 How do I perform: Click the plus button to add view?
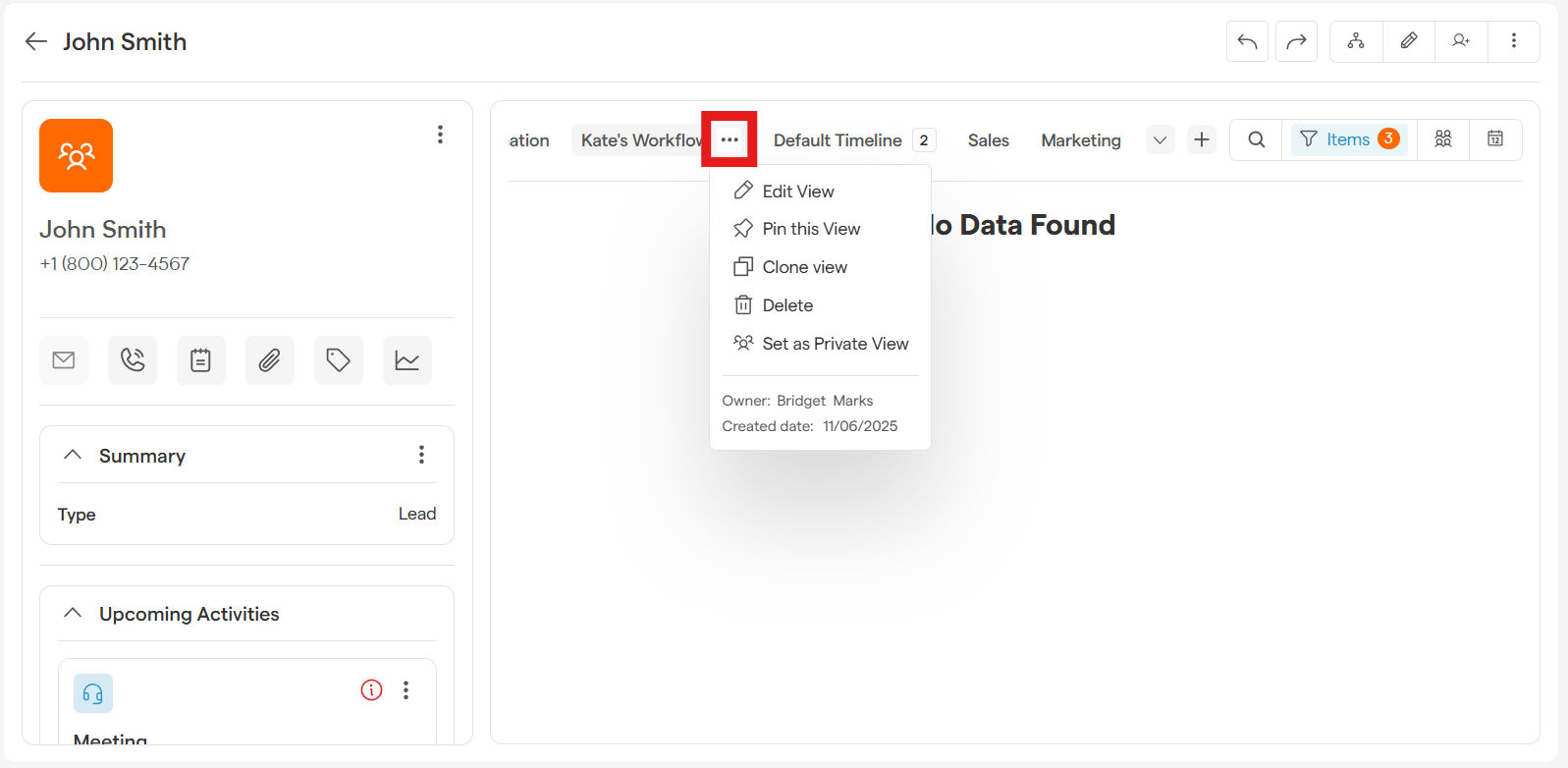pos(1201,140)
